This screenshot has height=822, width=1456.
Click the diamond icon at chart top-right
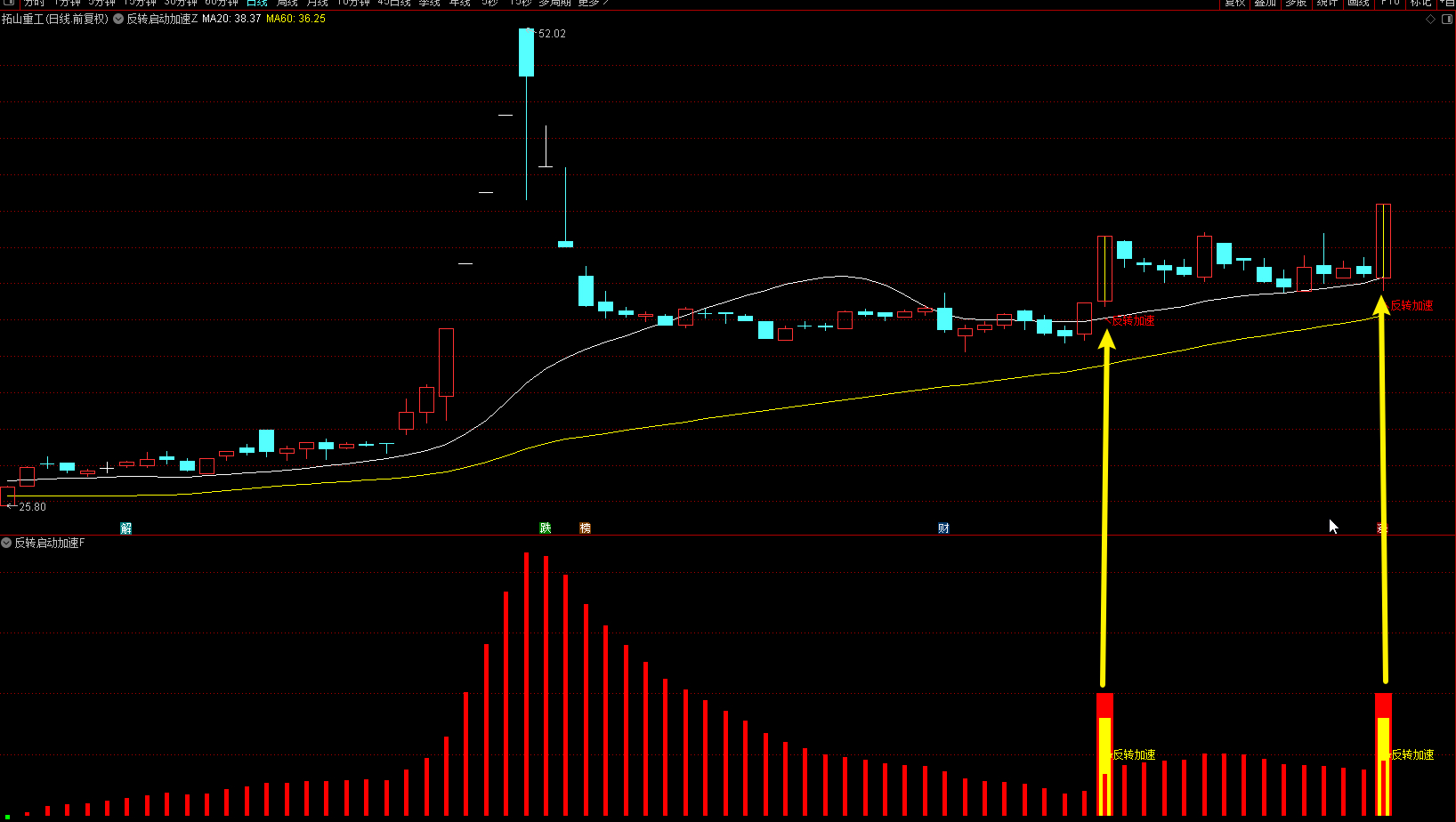(x=1431, y=19)
